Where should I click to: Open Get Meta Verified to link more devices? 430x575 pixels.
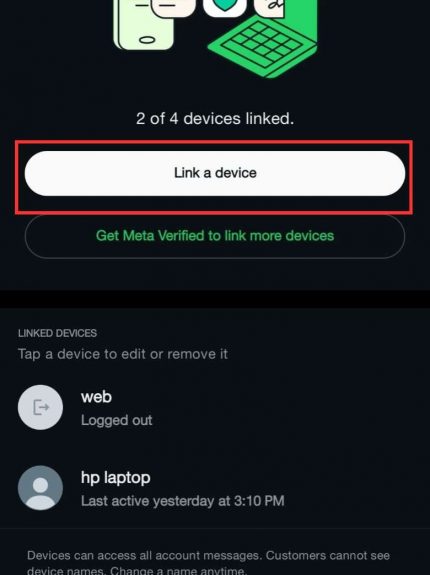(215, 236)
